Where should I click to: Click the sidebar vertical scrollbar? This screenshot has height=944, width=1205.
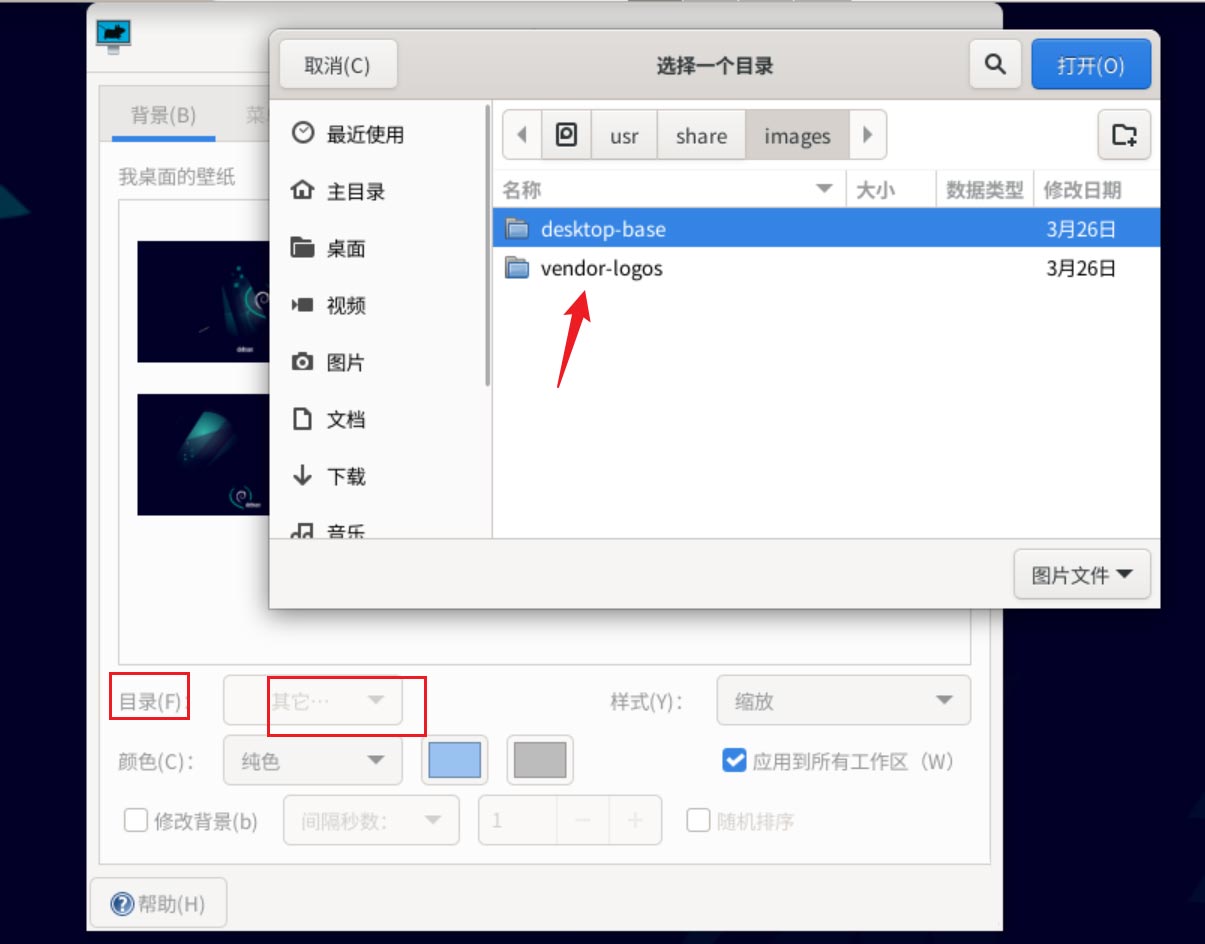[x=488, y=243]
